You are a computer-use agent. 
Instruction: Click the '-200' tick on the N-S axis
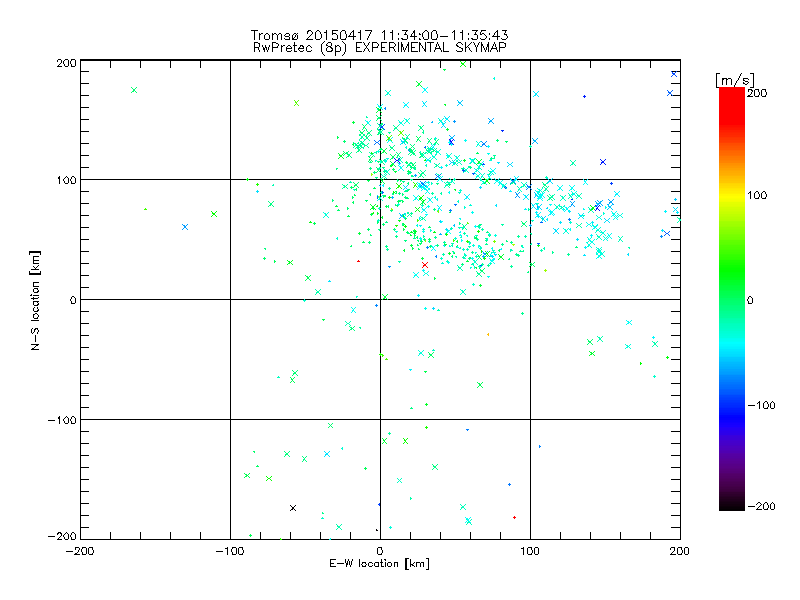[62, 536]
